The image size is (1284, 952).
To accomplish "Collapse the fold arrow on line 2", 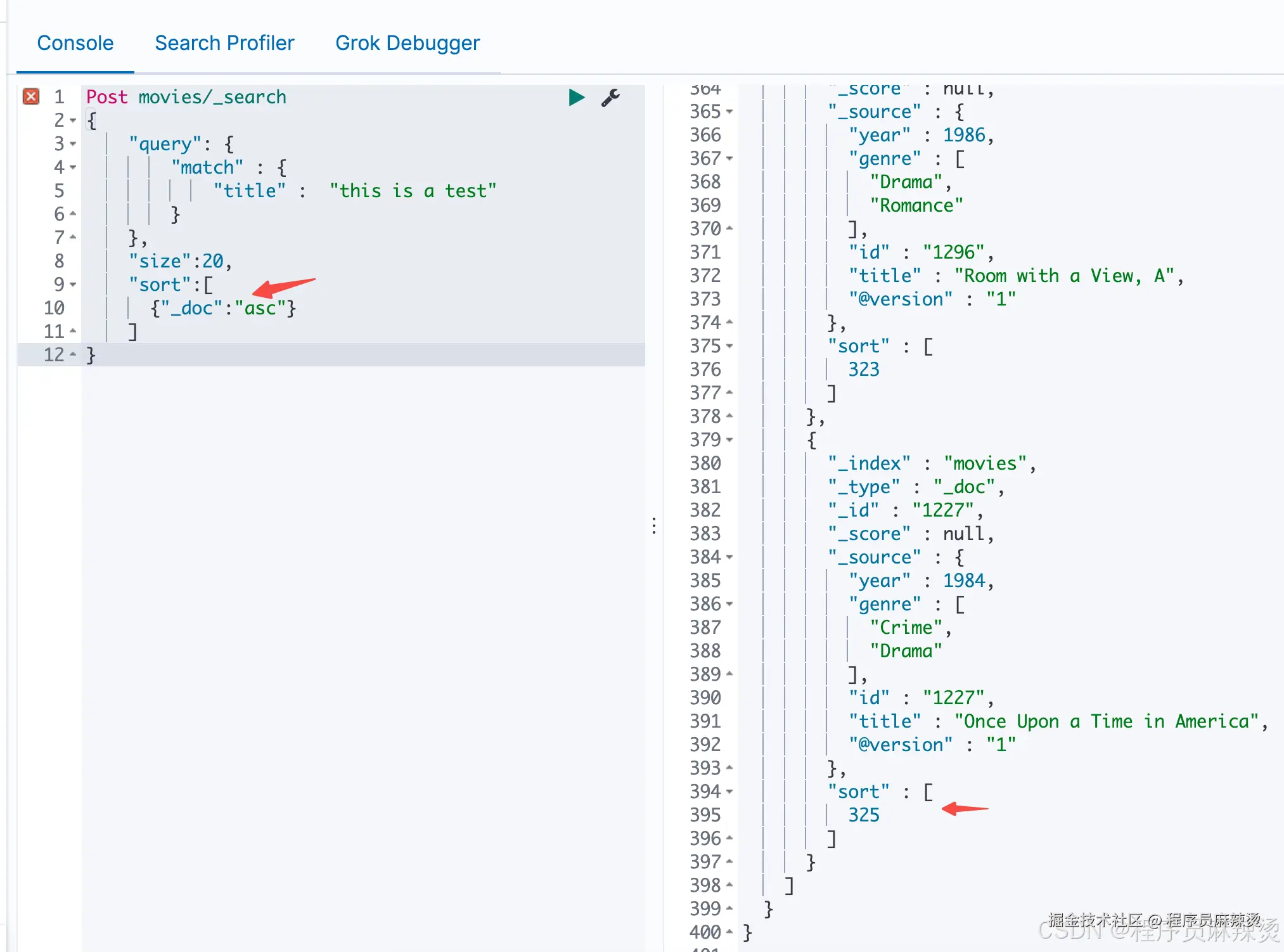I will click(x=73, y=120).
